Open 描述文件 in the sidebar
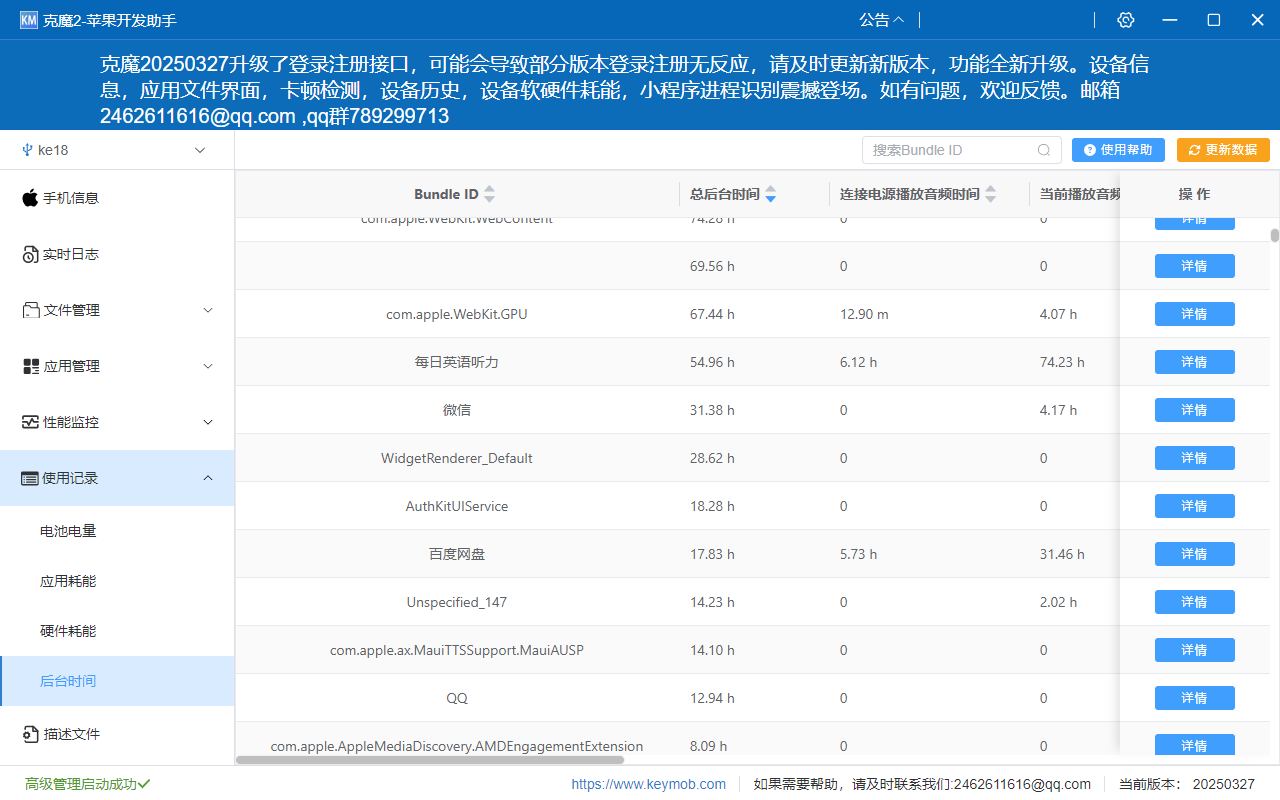Screen dimensions: 1280x800 tap(117, 734)
